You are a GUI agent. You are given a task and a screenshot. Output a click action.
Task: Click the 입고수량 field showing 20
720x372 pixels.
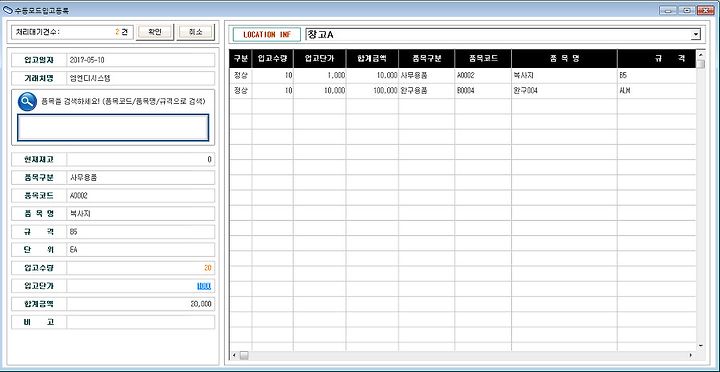(x=141, y=268)
